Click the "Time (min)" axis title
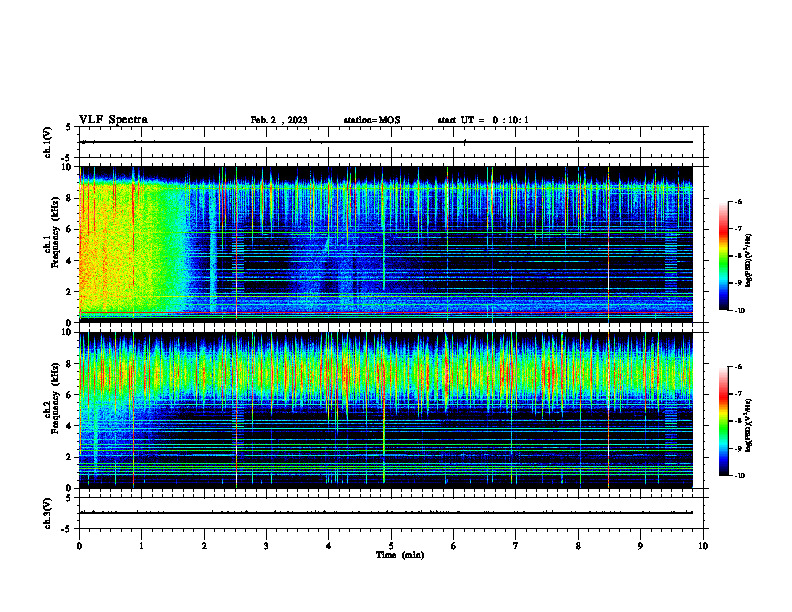The image size is (792, 612). pos(400,555)
